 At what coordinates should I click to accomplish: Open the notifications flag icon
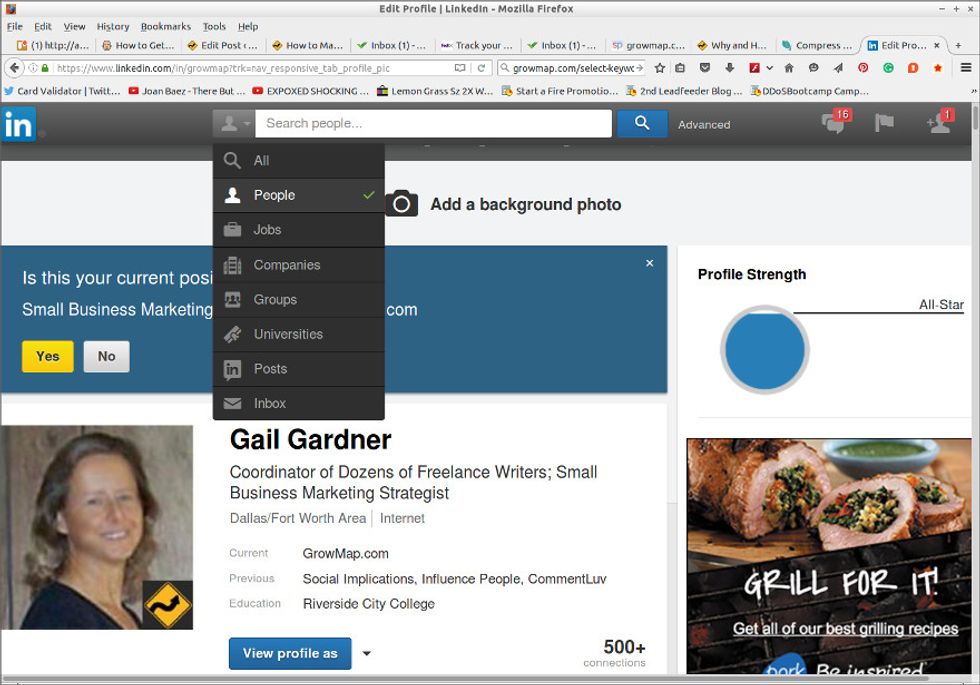[884, 122]
